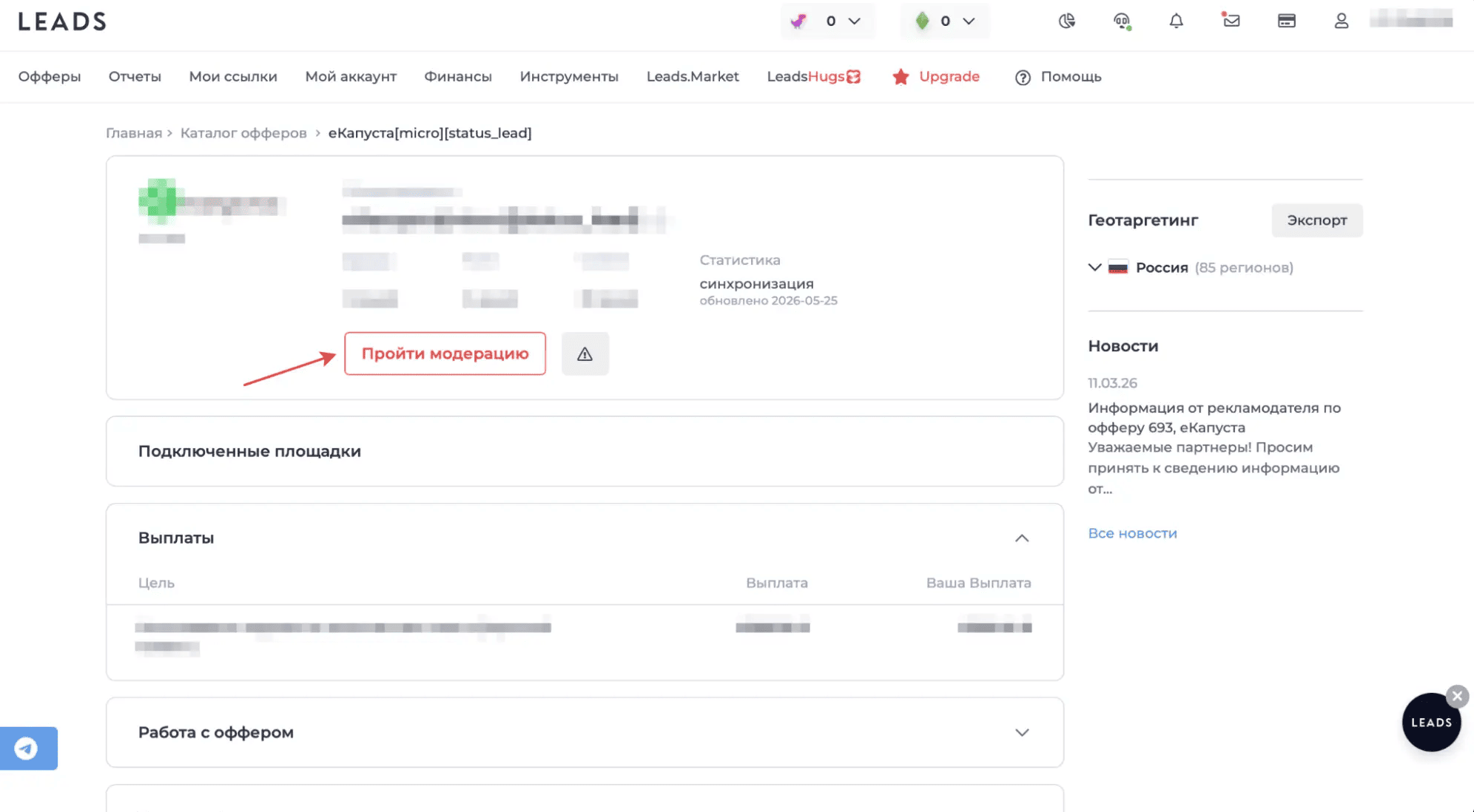
Task: Click the Работа с оффером heading
Action: pos(216,733)
